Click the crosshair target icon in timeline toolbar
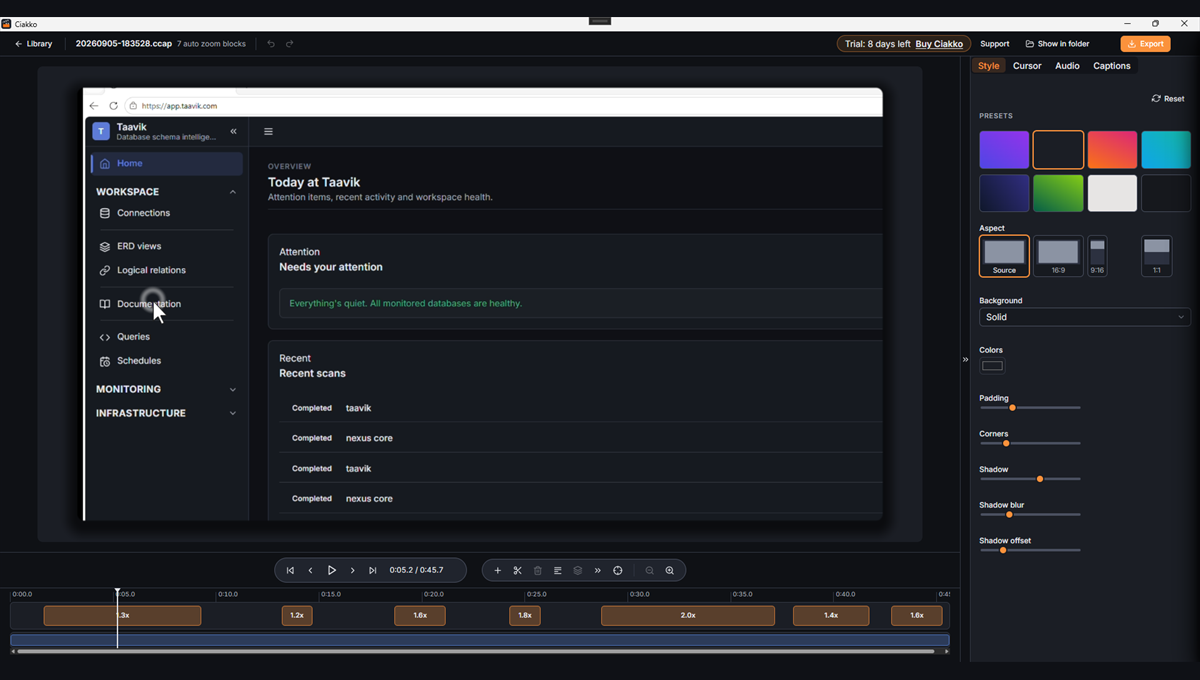The height and width of the screenshot is (680, 1200). (618, 570)
